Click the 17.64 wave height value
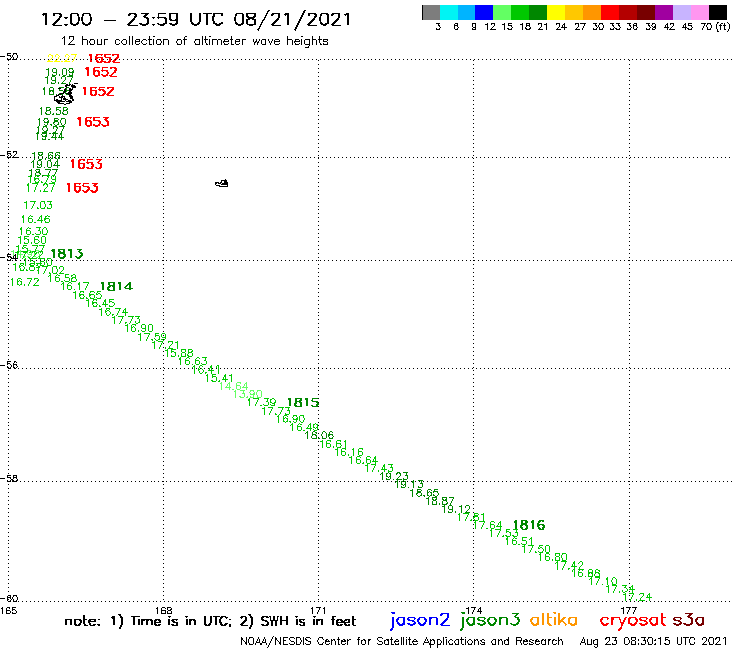Image resolution: width=740 pixels, height=650 pixels. (488, 525)
